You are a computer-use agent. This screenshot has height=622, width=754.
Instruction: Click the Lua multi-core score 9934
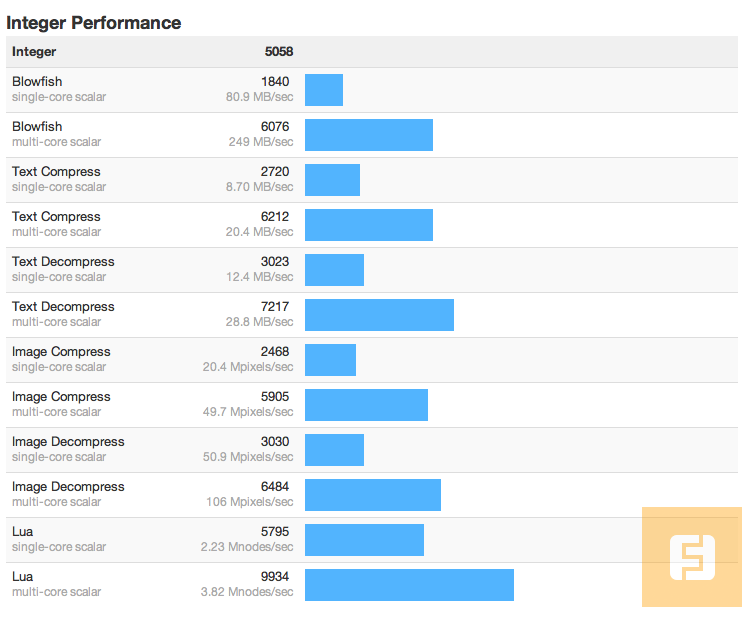point(274,577)
